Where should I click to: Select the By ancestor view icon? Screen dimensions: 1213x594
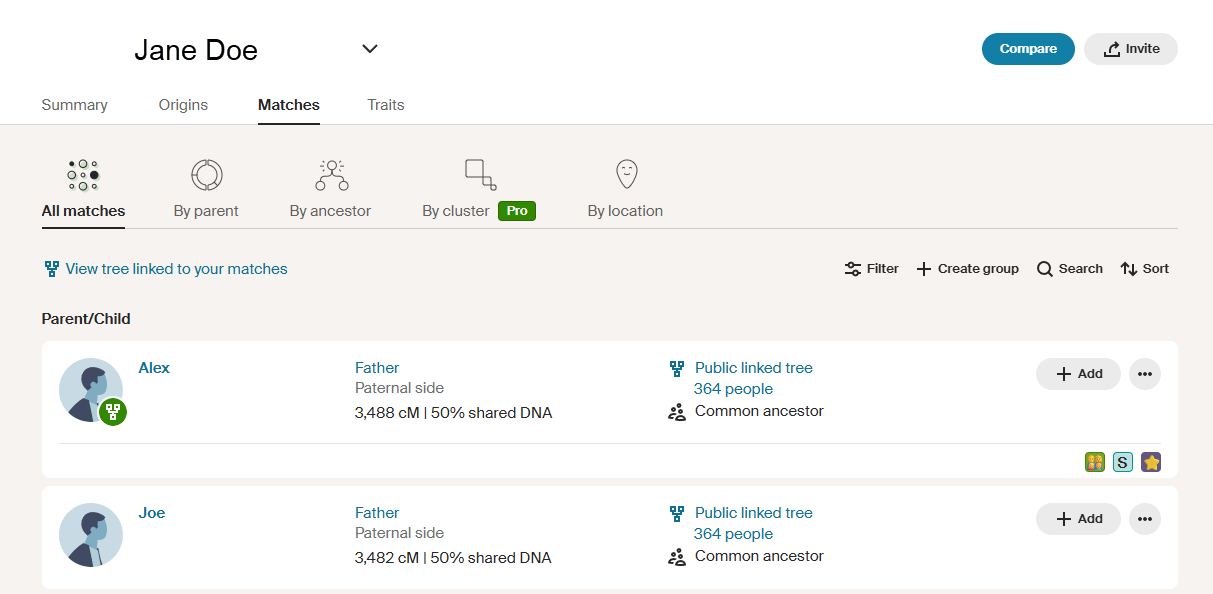[331, 175]
